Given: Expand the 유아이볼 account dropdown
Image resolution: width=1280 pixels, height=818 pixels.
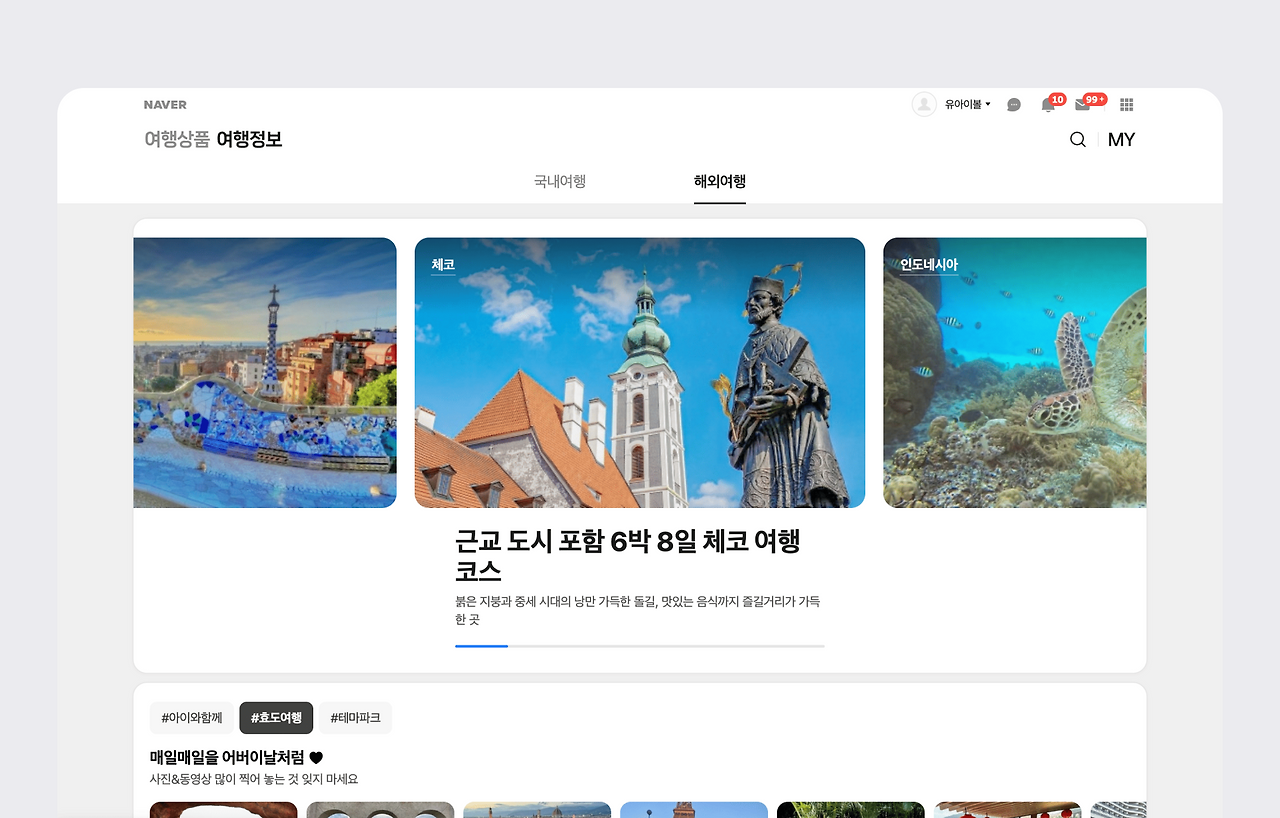Looking at the screenshot, I should pyautogui.click(x=967, y=104).
